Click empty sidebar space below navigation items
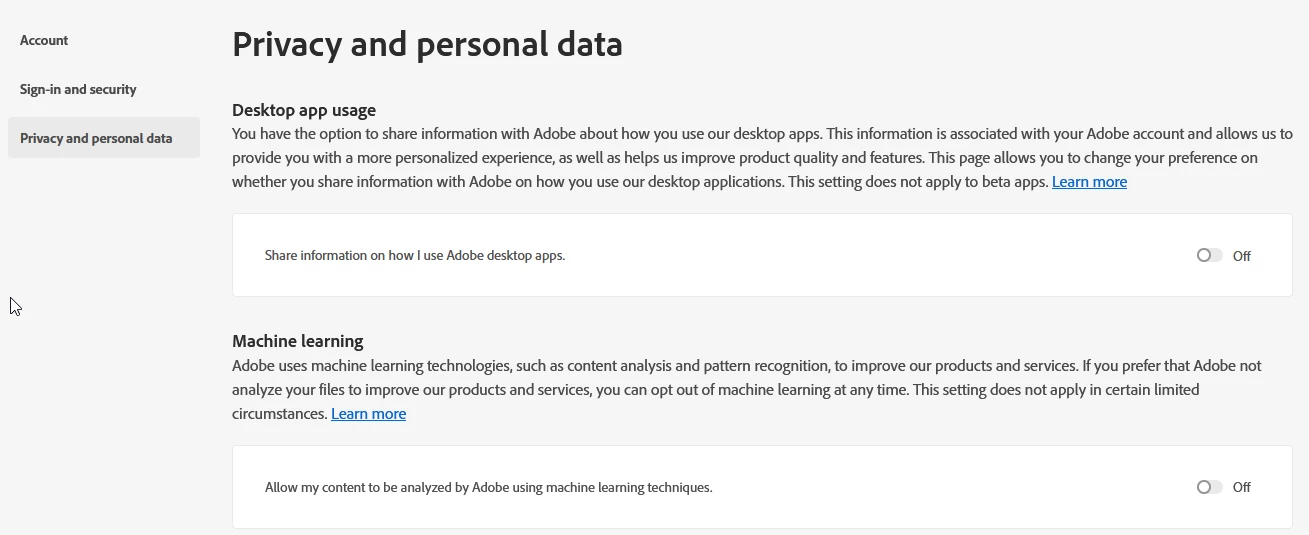The height and width of the screenshot is (535, 1309). (100, 400)
